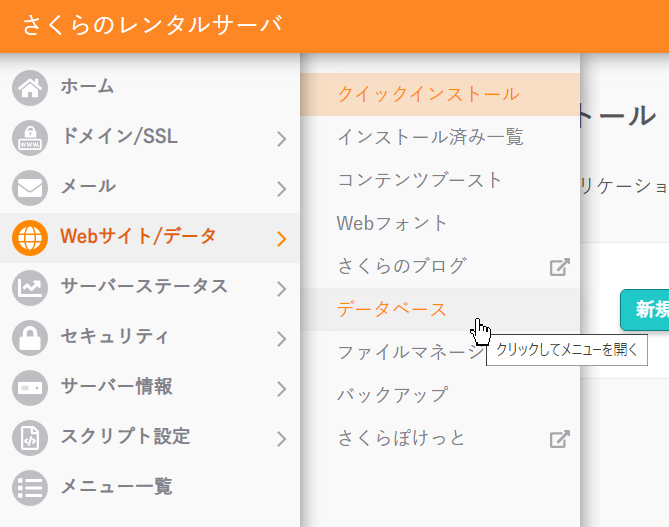Click the orange globe icon for Webサイト/データ
The height and width of the screenshot is (527, 669).
click(30, 238)
